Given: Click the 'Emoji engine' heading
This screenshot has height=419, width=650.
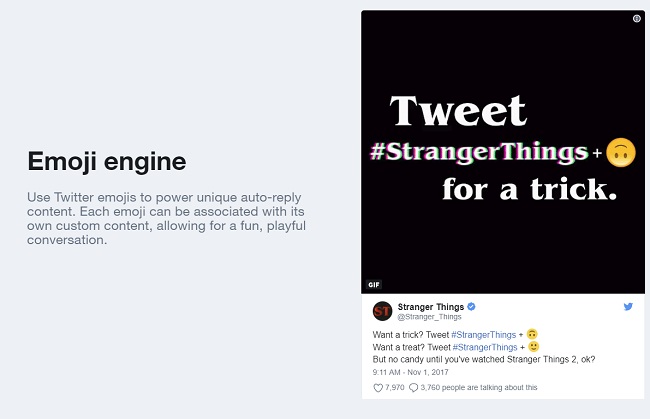Looking at the screenshot, I should coord(106,162).
